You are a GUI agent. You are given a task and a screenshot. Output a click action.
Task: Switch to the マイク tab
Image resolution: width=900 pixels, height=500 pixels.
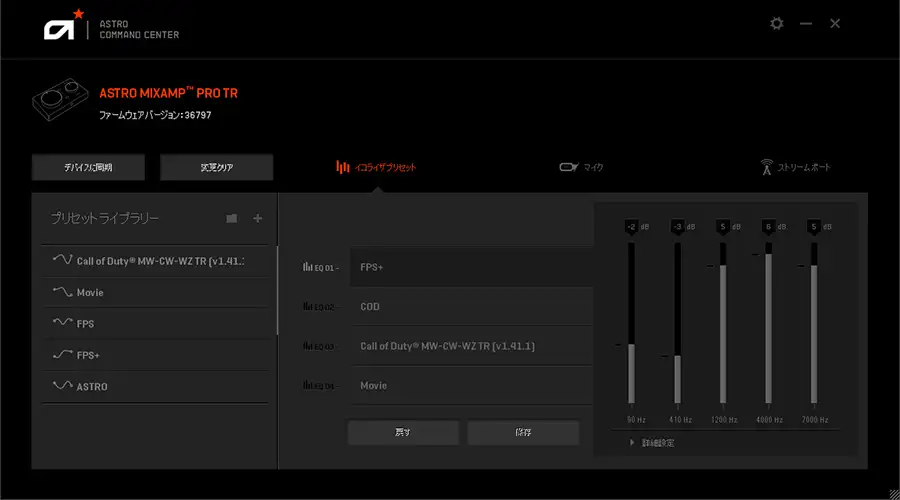pyautogui.click(x=581, y=167)
